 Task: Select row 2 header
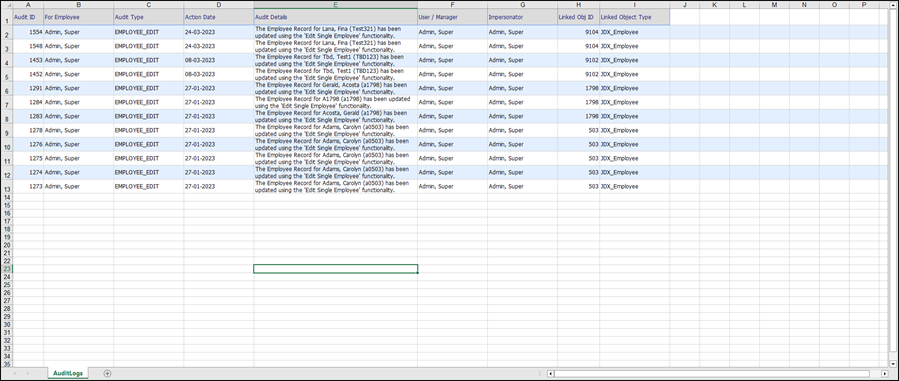tap(6, 32)
